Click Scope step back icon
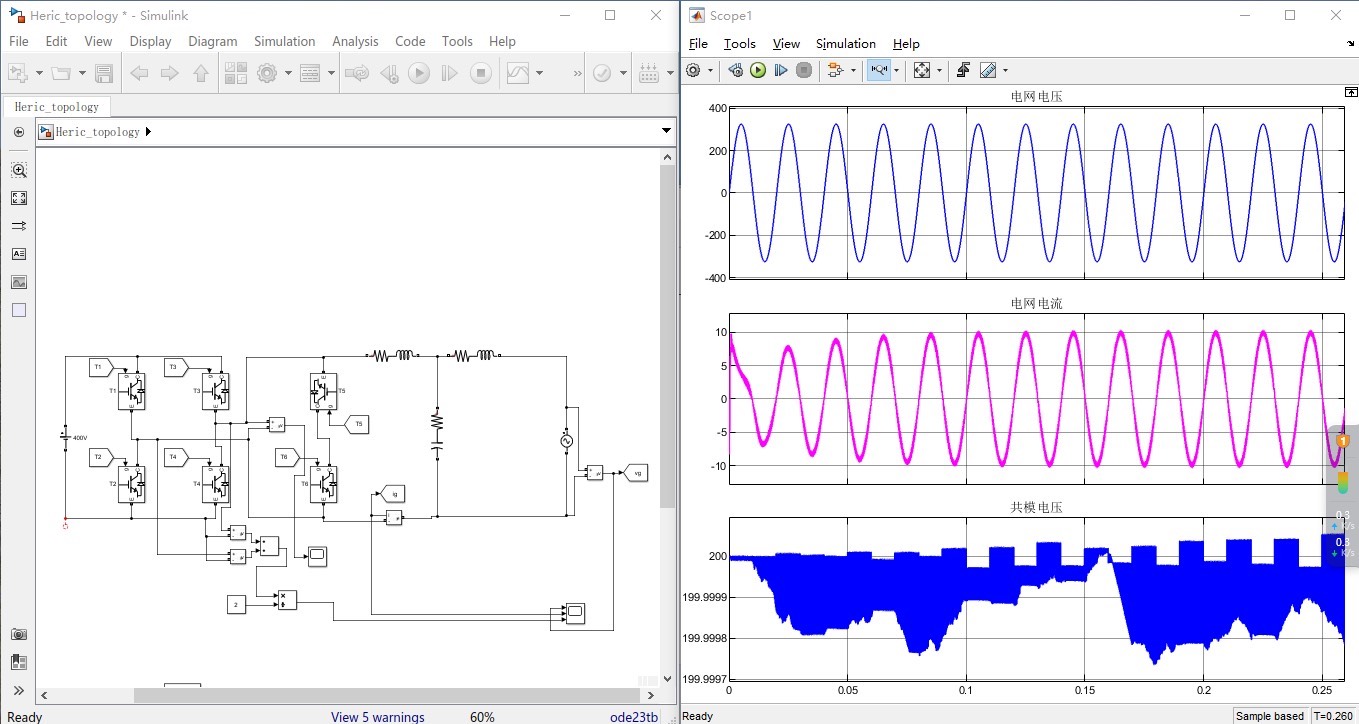The image size is (1359, 724). pos(736,70)
